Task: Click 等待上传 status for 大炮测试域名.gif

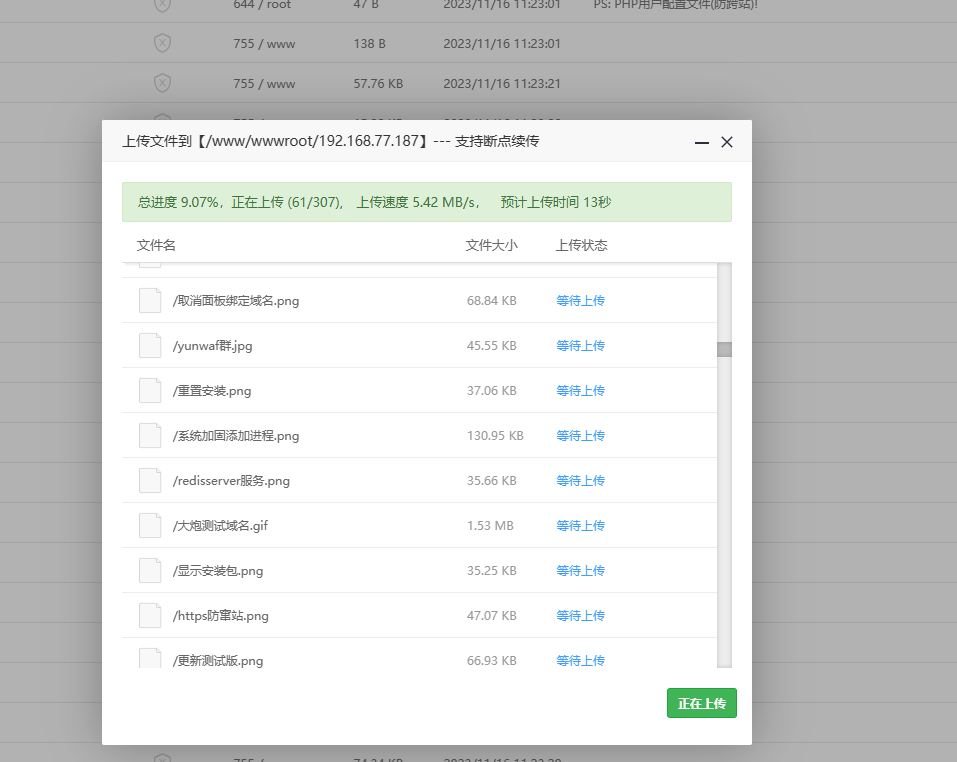Action: click(580, 525)
